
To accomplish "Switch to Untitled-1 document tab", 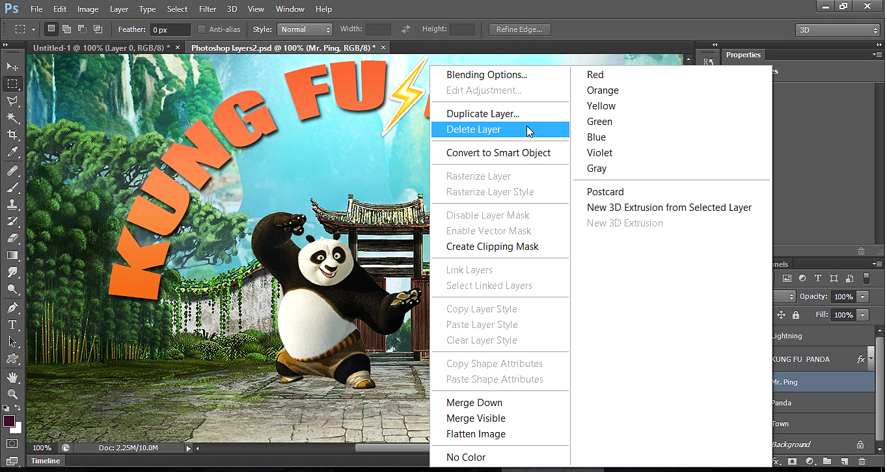I will click(x=106, y=48).
